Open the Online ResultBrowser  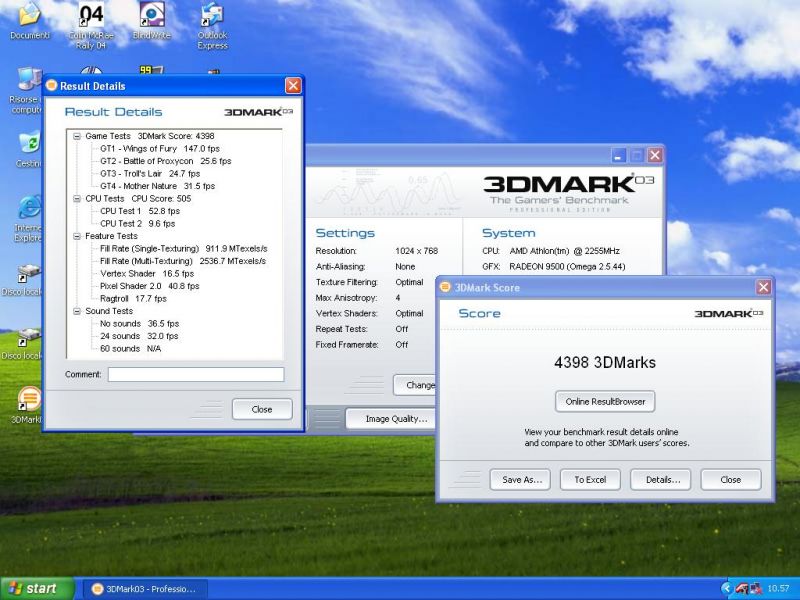click(x=605, y=402)
